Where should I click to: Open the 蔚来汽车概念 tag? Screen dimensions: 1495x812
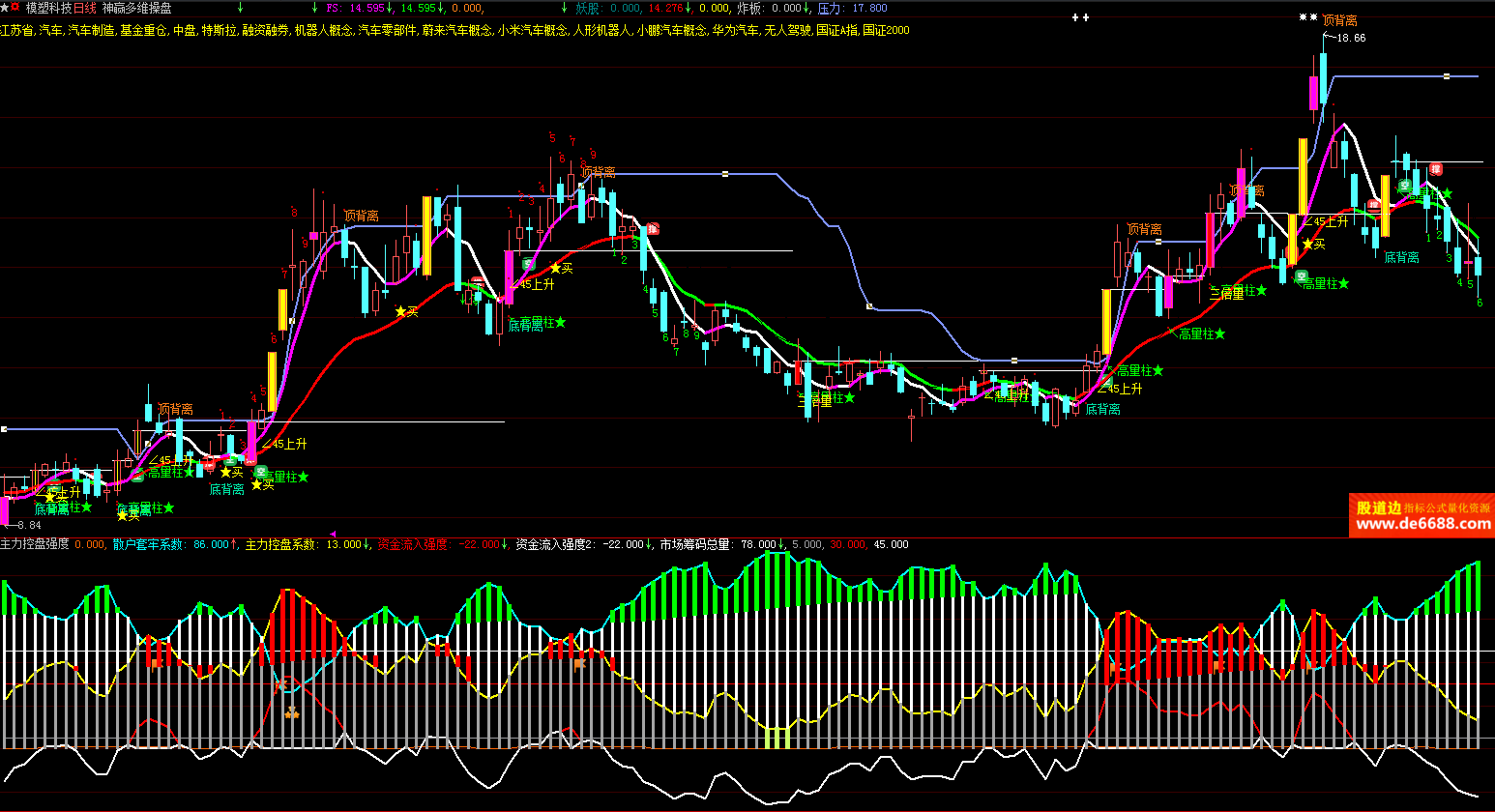click(456, 30)
